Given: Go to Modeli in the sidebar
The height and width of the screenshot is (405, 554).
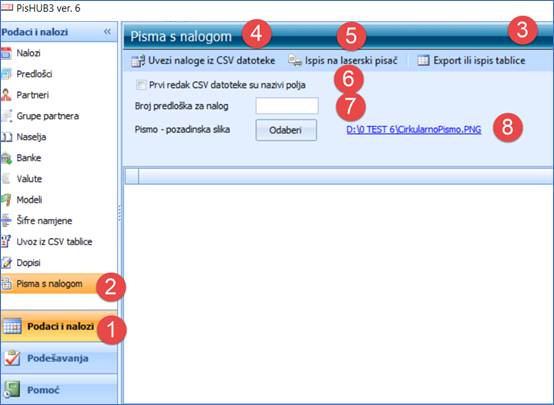Looking at the screenshot, I should [x=29, y=200].
